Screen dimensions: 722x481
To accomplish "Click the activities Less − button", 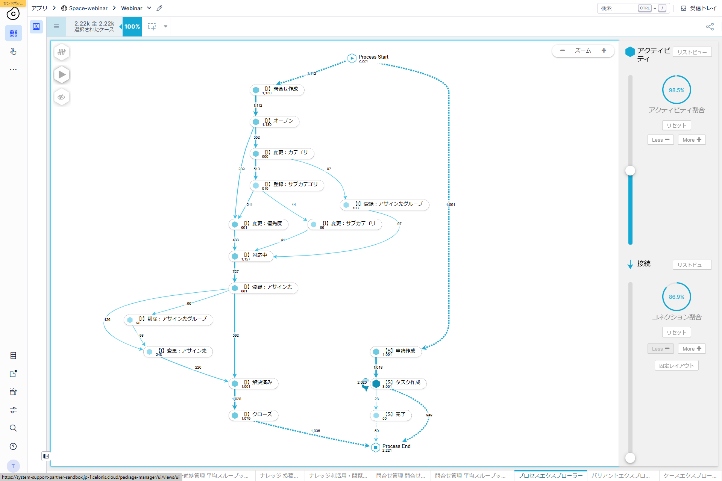I will 660,140.
